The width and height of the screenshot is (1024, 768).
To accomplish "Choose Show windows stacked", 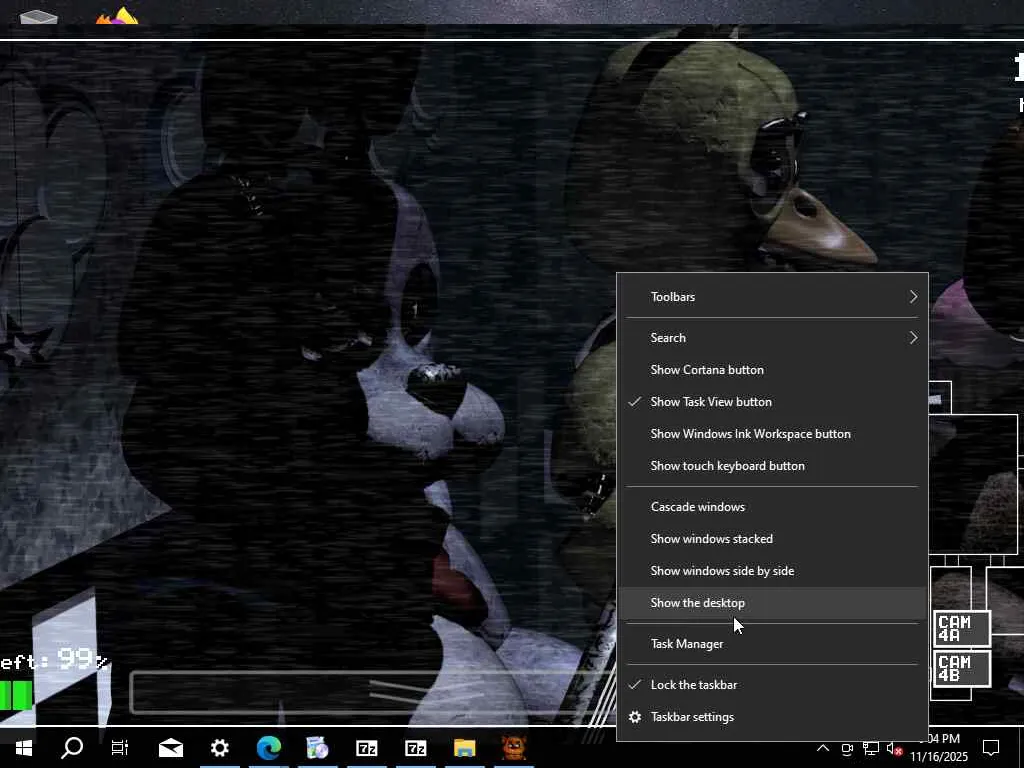I will pos(772,539).
